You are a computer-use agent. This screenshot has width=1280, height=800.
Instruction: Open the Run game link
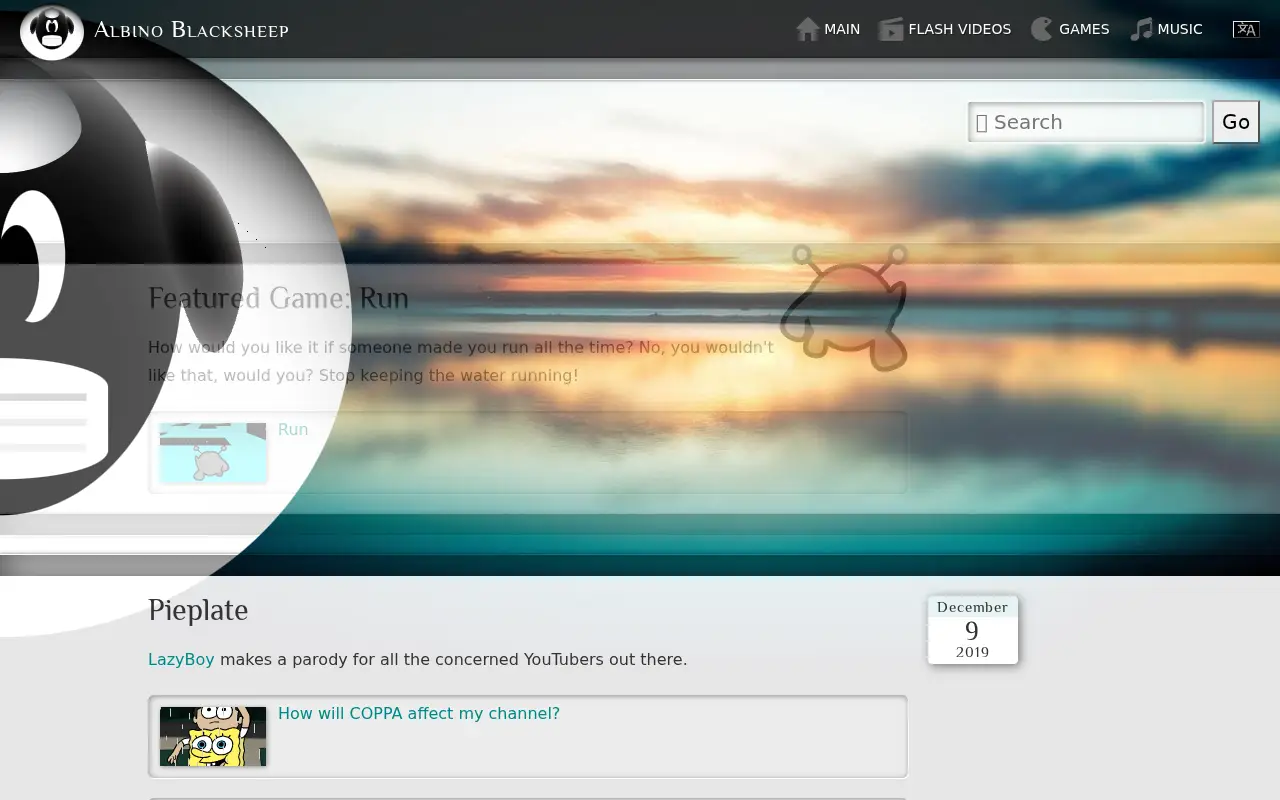293,429
